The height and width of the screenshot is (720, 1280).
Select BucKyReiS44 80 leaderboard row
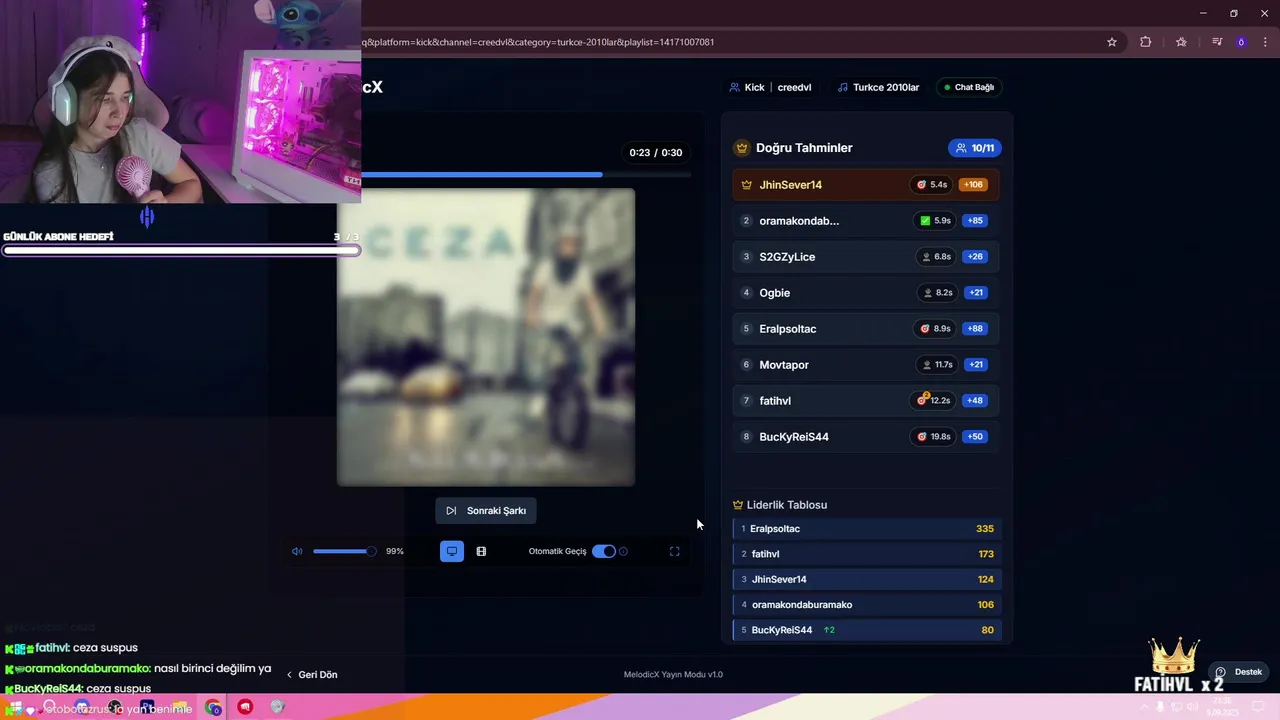coord(866,630)
